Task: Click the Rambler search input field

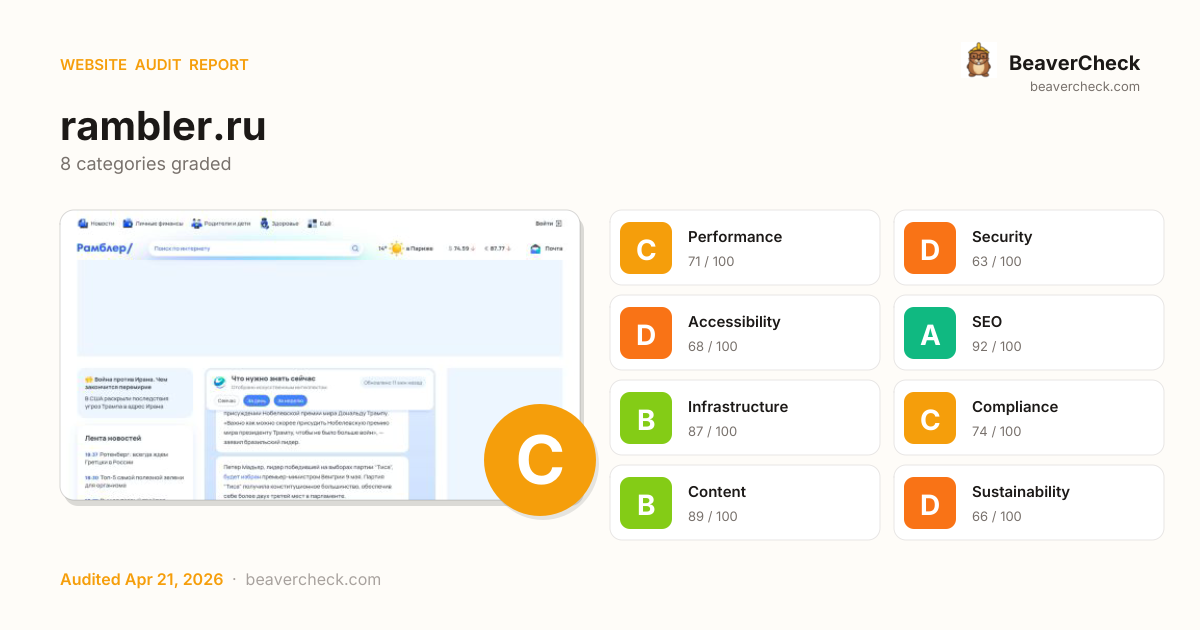Action: pyautogui.click(x=250, y=248)
